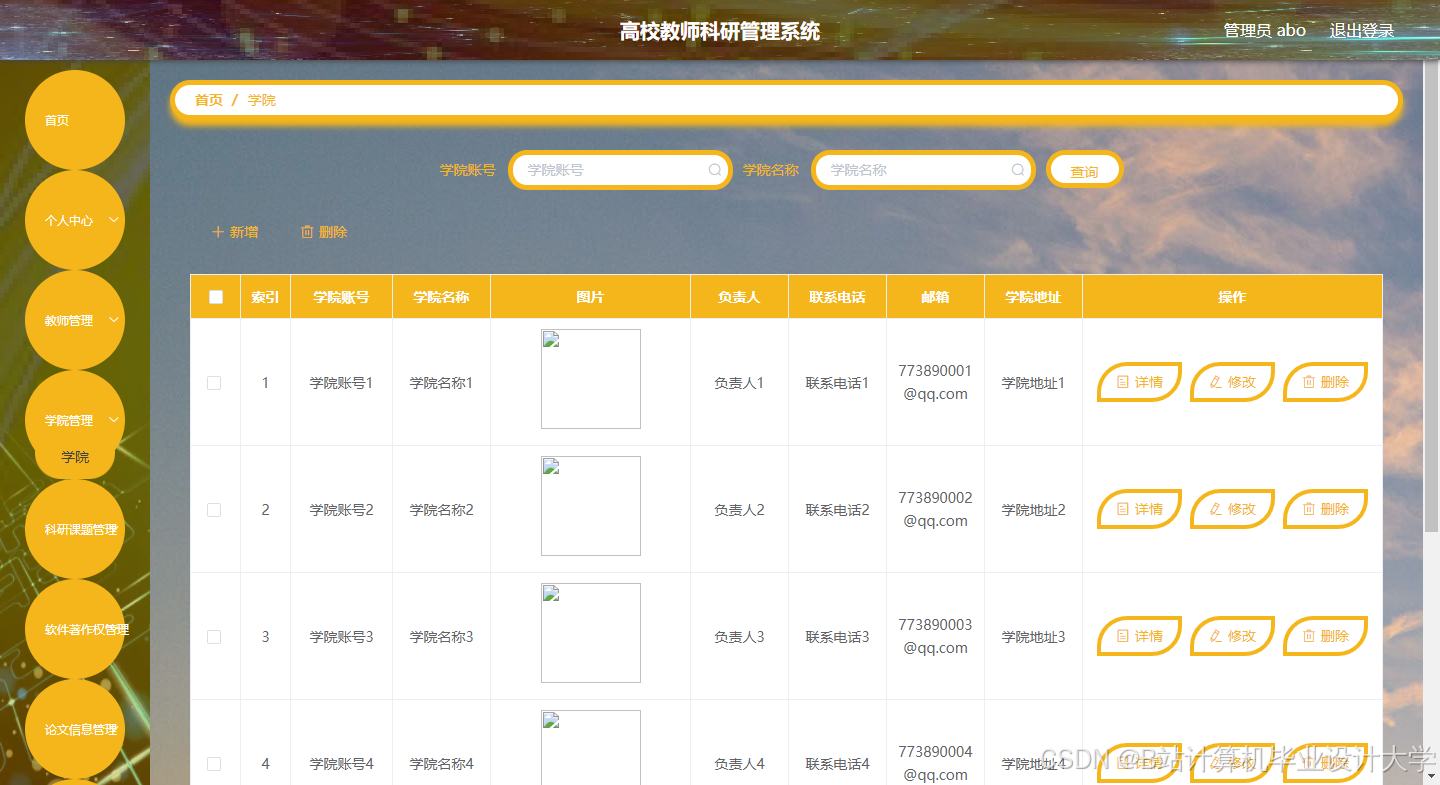Click the 学院地址 column header
This screenshot has width=1440, height=785.
point(1033,297)
